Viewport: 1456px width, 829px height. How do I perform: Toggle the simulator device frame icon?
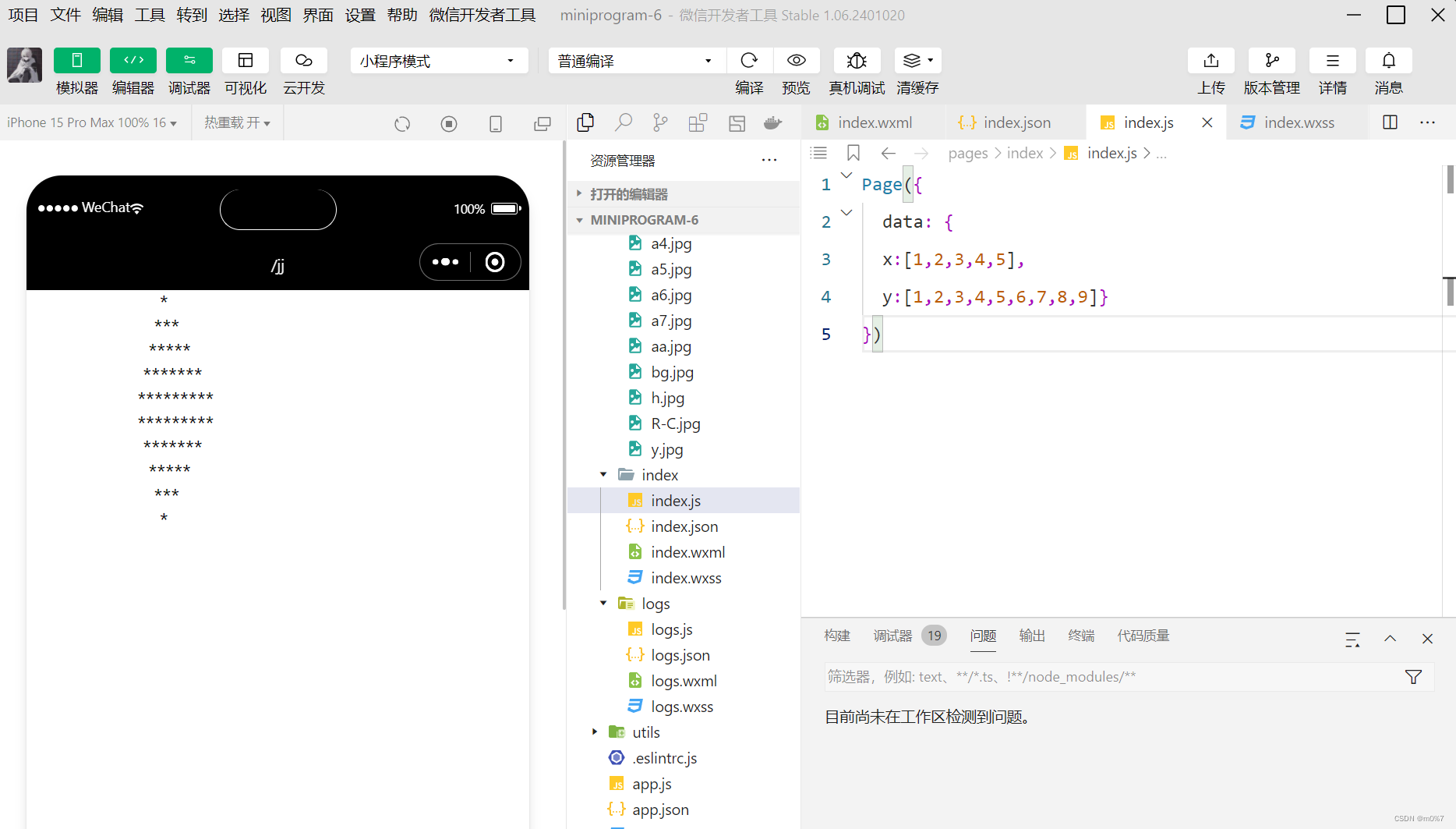(x=496, y=124)
